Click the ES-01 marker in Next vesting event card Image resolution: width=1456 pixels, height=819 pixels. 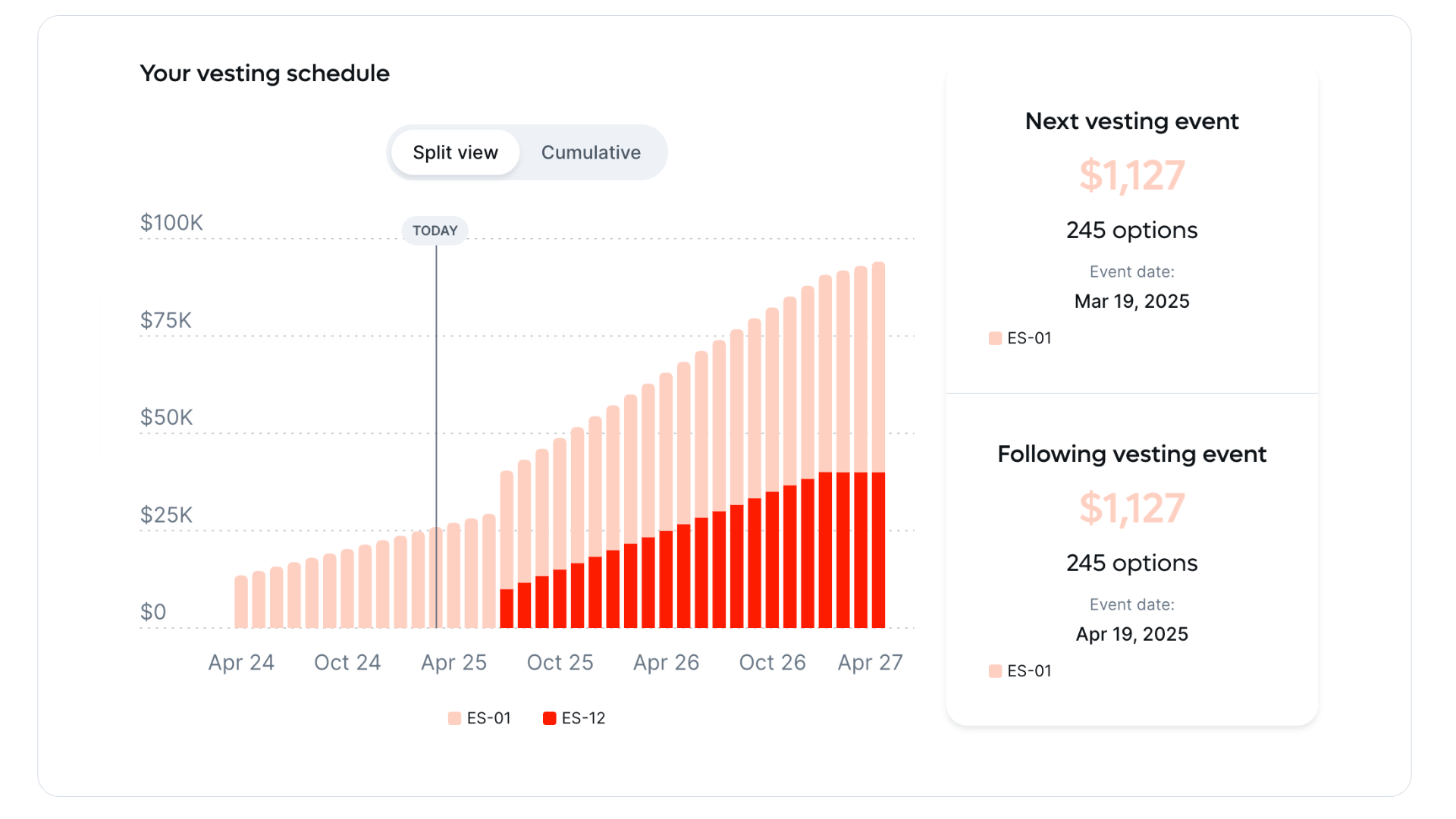994,338
